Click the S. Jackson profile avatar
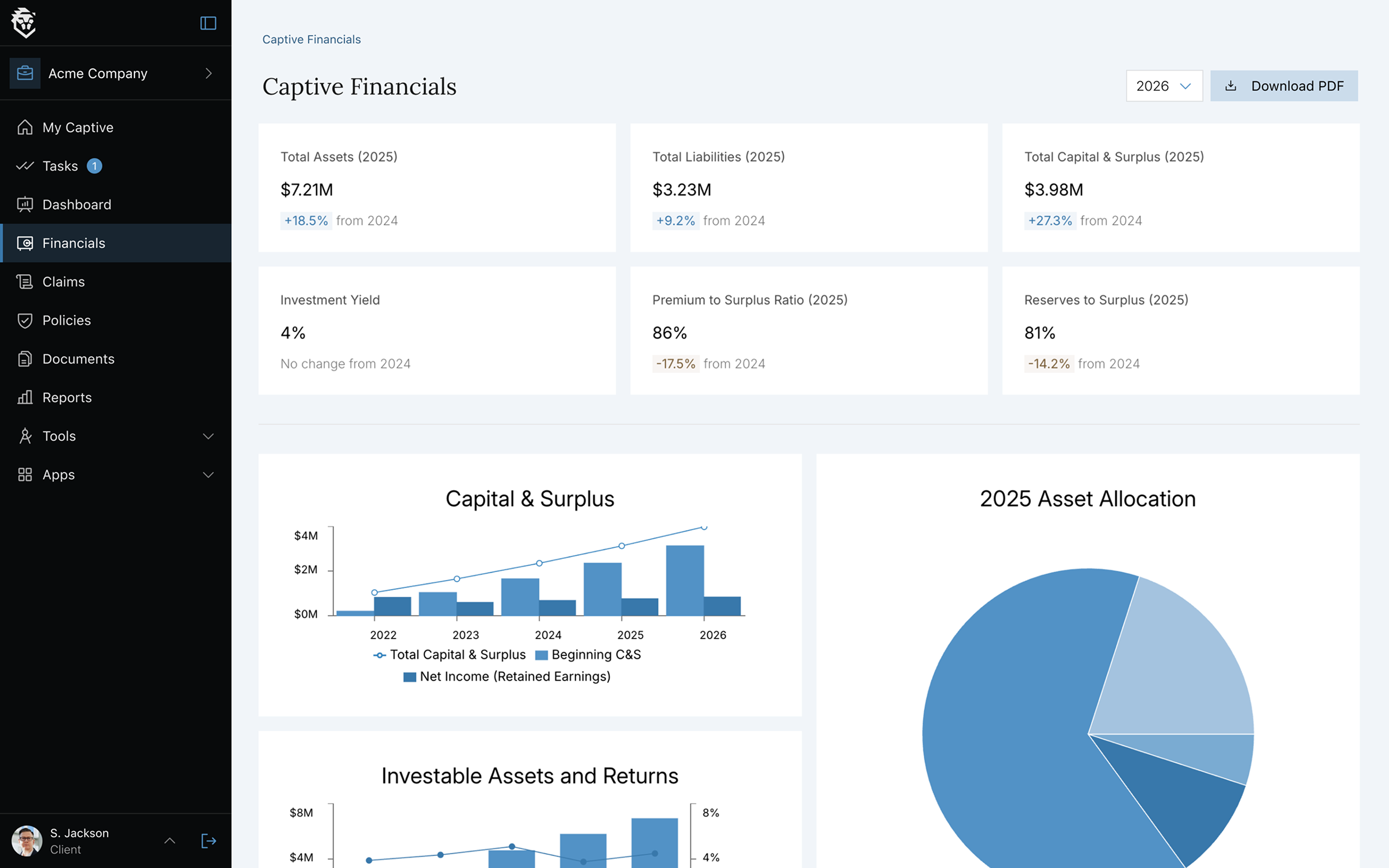Image resolution: width=1389 pixels, height=868 pixels. pyautogui.click(x=26, y=841)
